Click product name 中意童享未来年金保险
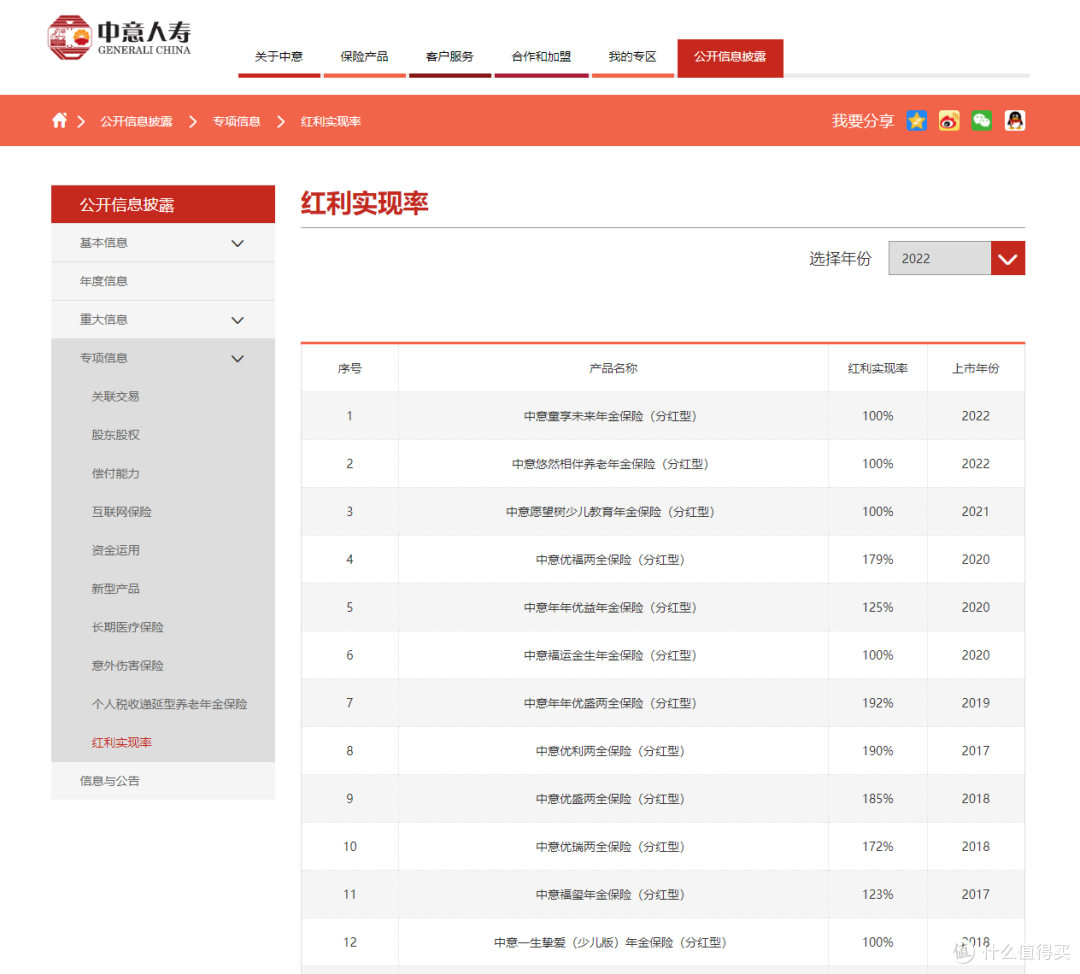 click(610, 416)
